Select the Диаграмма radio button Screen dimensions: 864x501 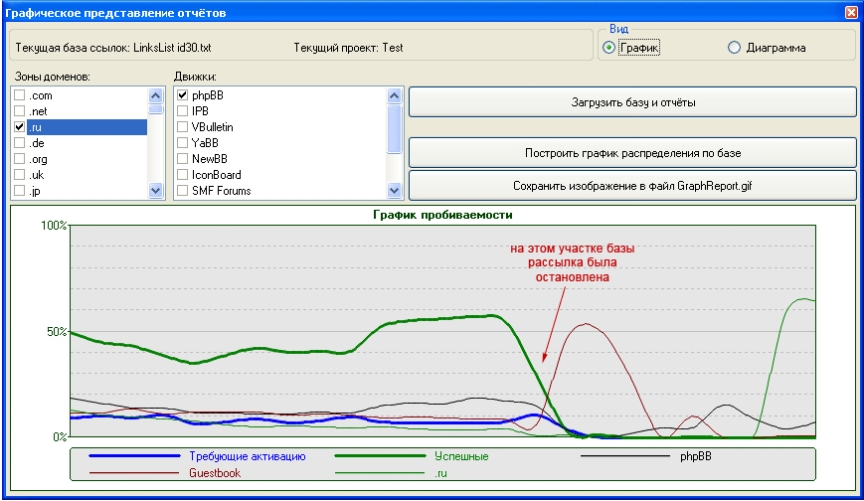coord(734,48)
